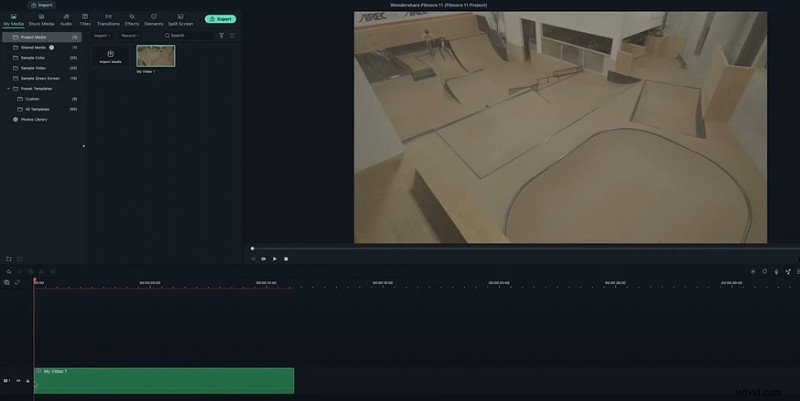Click the Import button at top
Screen dimensions: 800x401
(42, 5)
